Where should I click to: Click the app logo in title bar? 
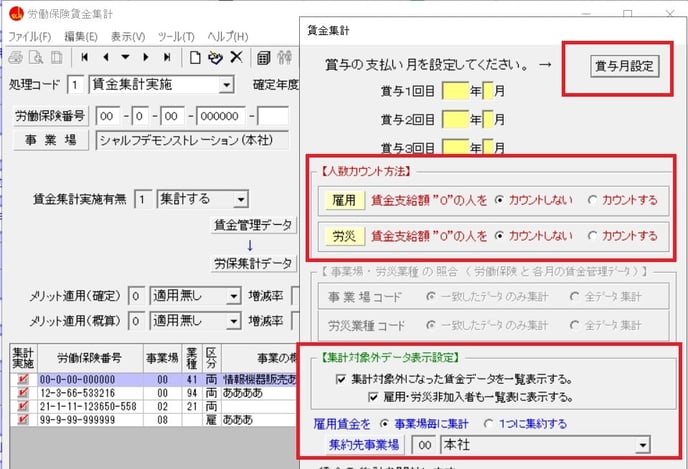(16, 14)
